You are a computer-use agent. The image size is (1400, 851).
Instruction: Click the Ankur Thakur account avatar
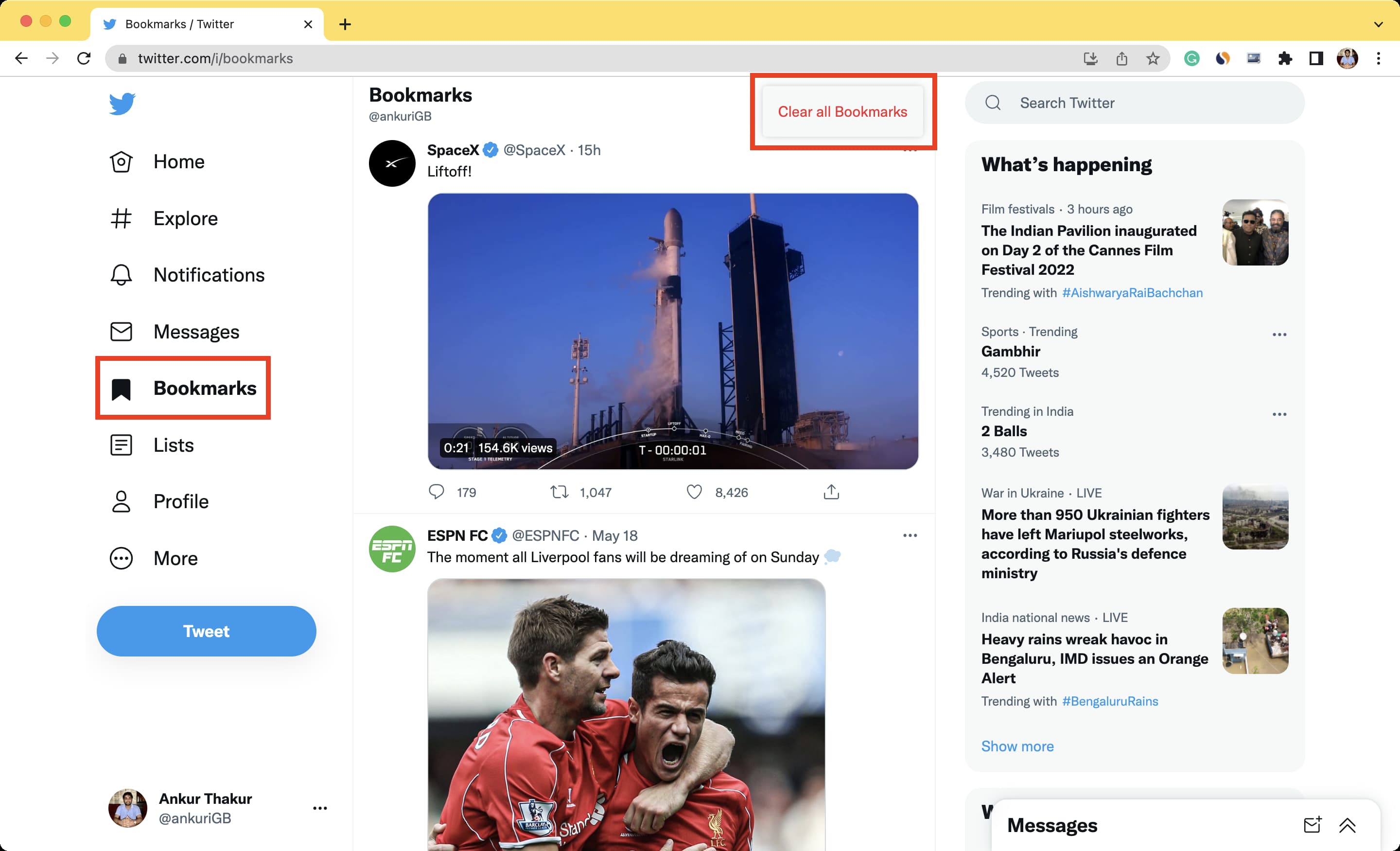coord(128,808)
